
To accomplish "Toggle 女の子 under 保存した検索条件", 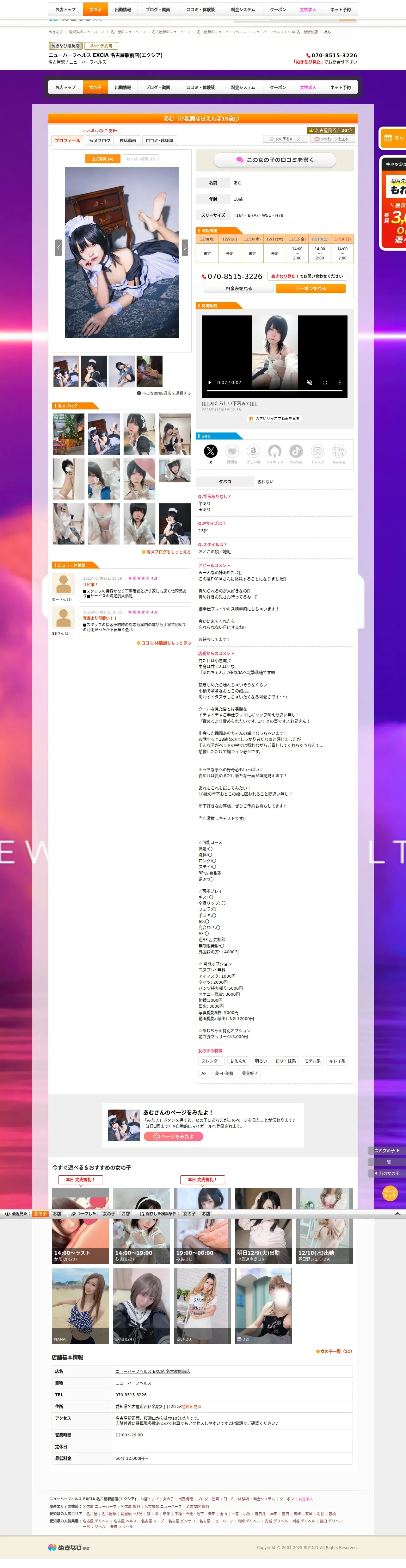I will (189, 1214).
